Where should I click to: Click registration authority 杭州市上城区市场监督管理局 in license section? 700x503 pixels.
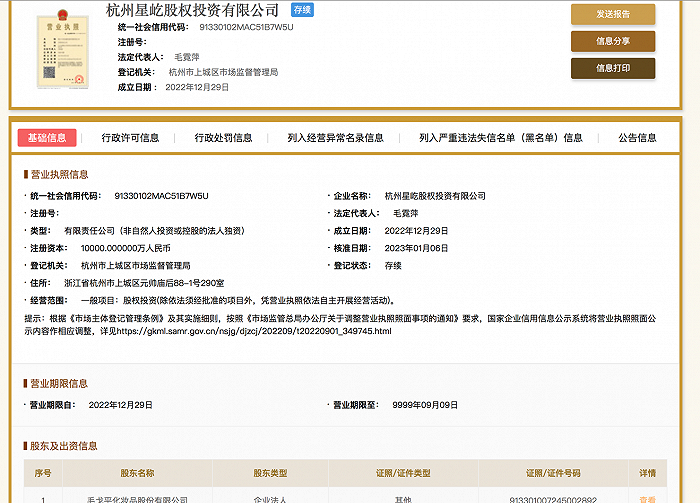coord(136,266)
